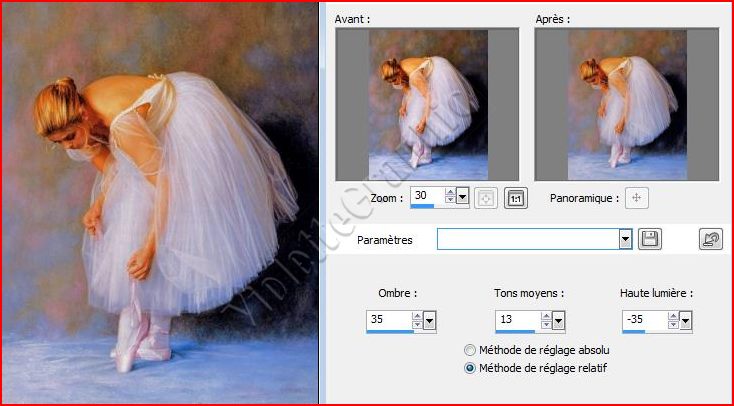Click the Panoramique pan icon
The height and width of the screenshot is (406, 734).
[637, 198]
